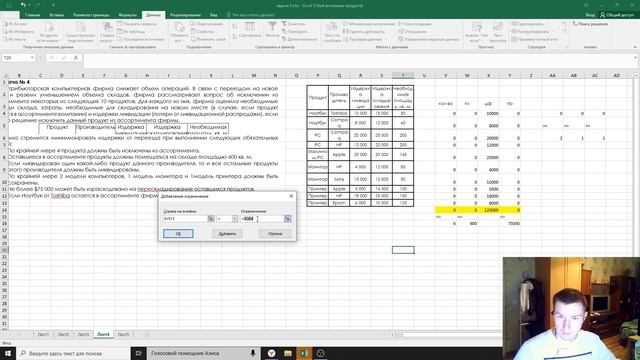The width and height of the screenshot is (640, 360).
Task: Click the Windows taskbar search box
Action: [x=73, y=353]
